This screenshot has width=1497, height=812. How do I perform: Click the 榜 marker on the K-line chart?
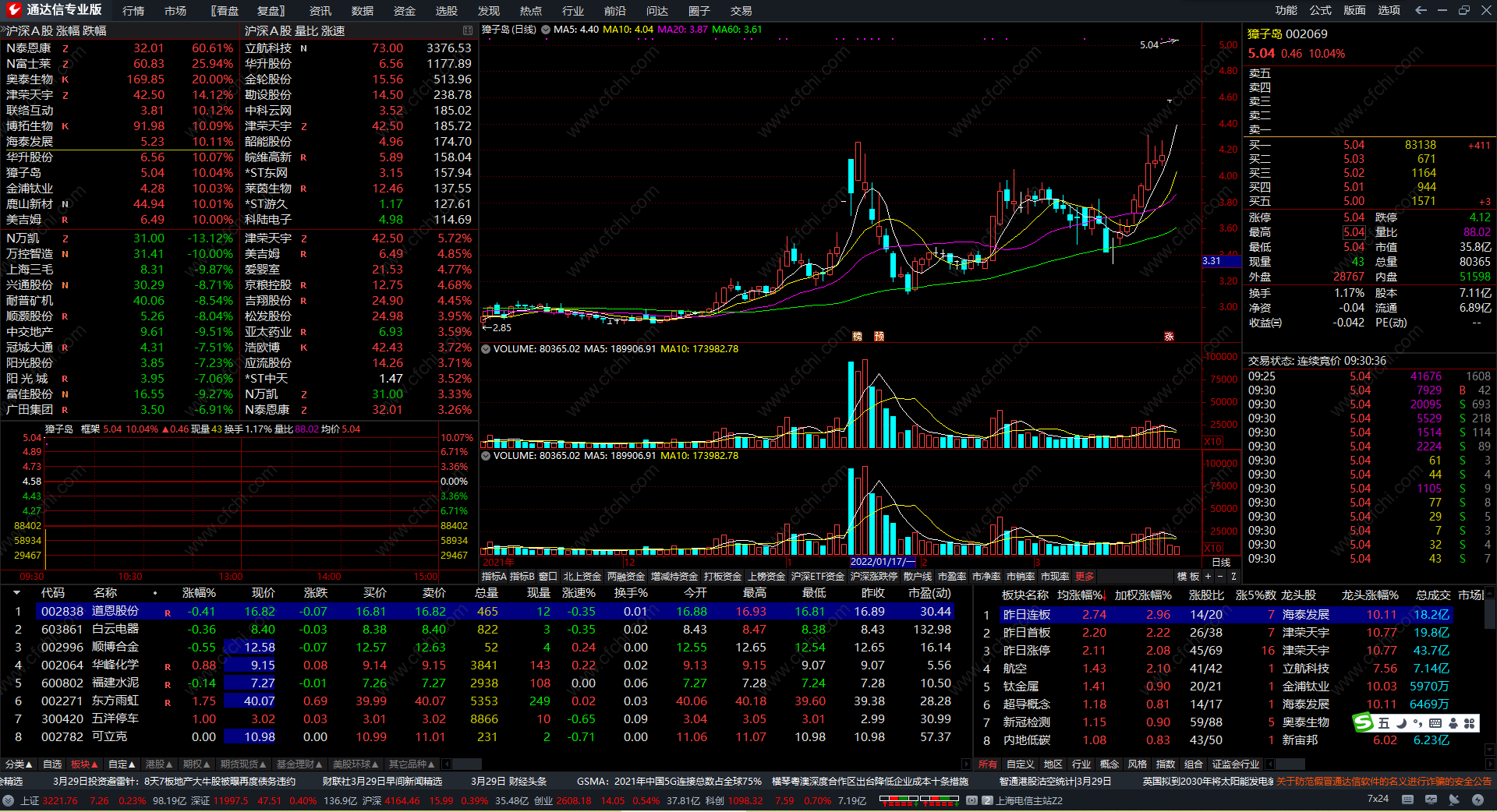(x=858, y=337)
